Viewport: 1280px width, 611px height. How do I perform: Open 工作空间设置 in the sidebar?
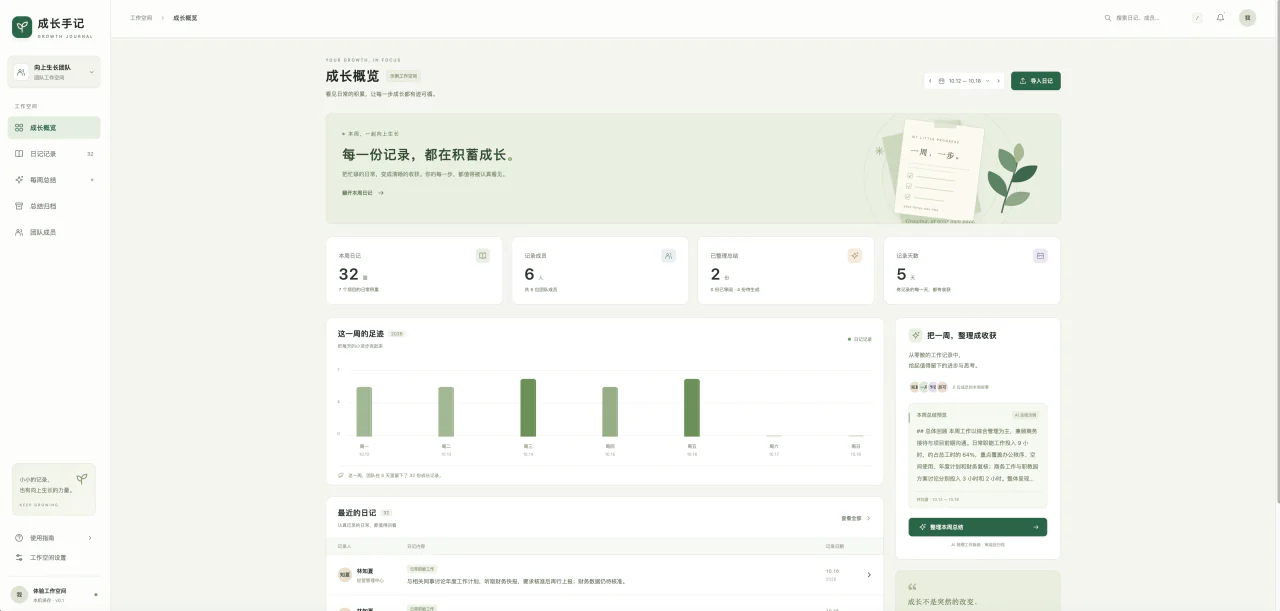tap(55, 557)
